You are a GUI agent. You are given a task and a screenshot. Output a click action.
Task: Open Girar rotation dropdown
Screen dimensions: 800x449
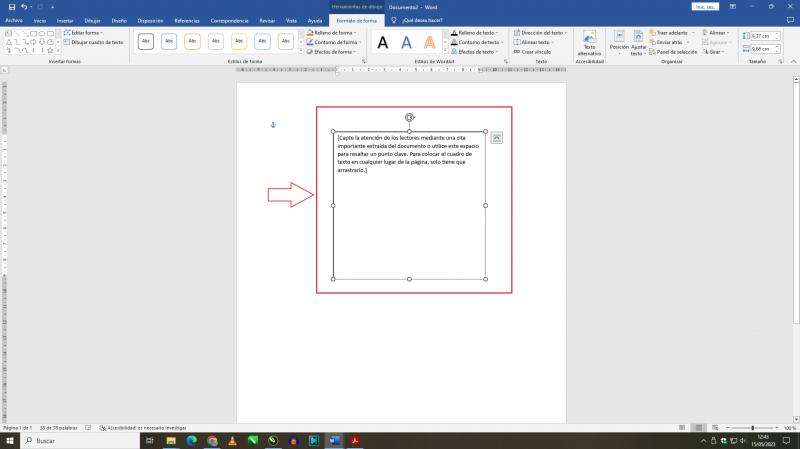[x=713, y=52]
